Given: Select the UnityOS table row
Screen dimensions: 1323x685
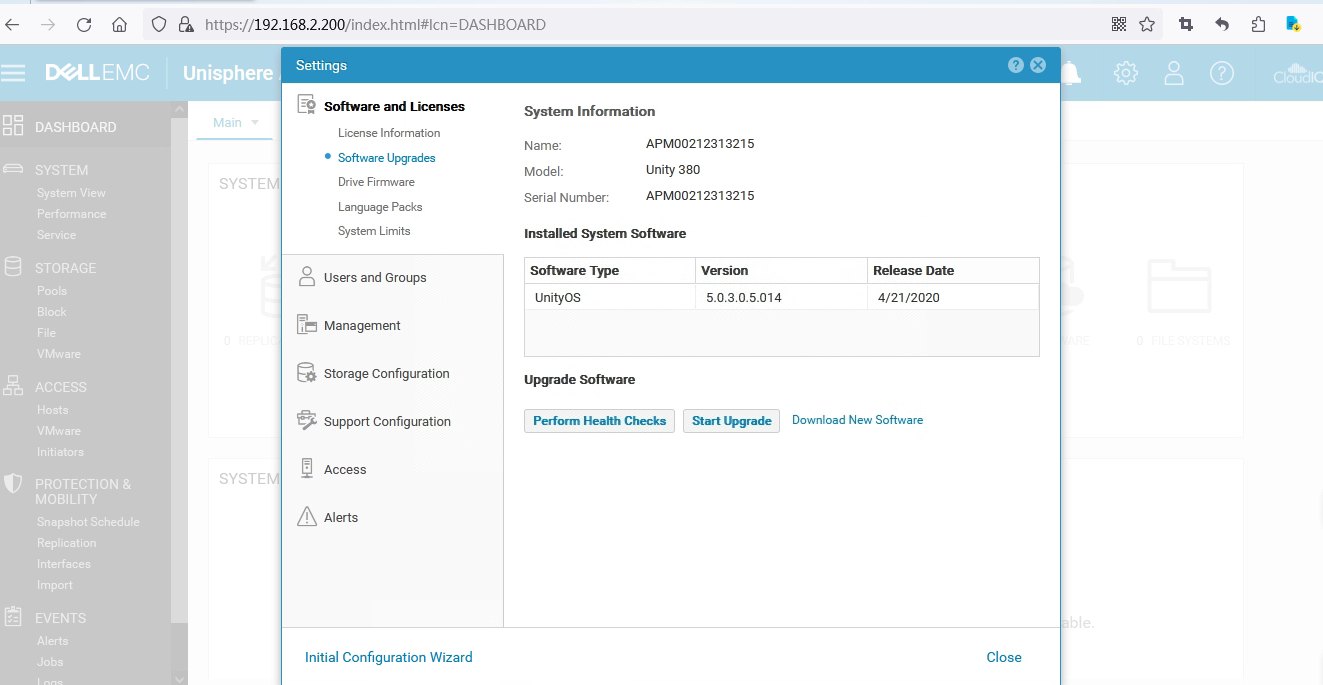Looking at the screenshot, I should (782, 297).
